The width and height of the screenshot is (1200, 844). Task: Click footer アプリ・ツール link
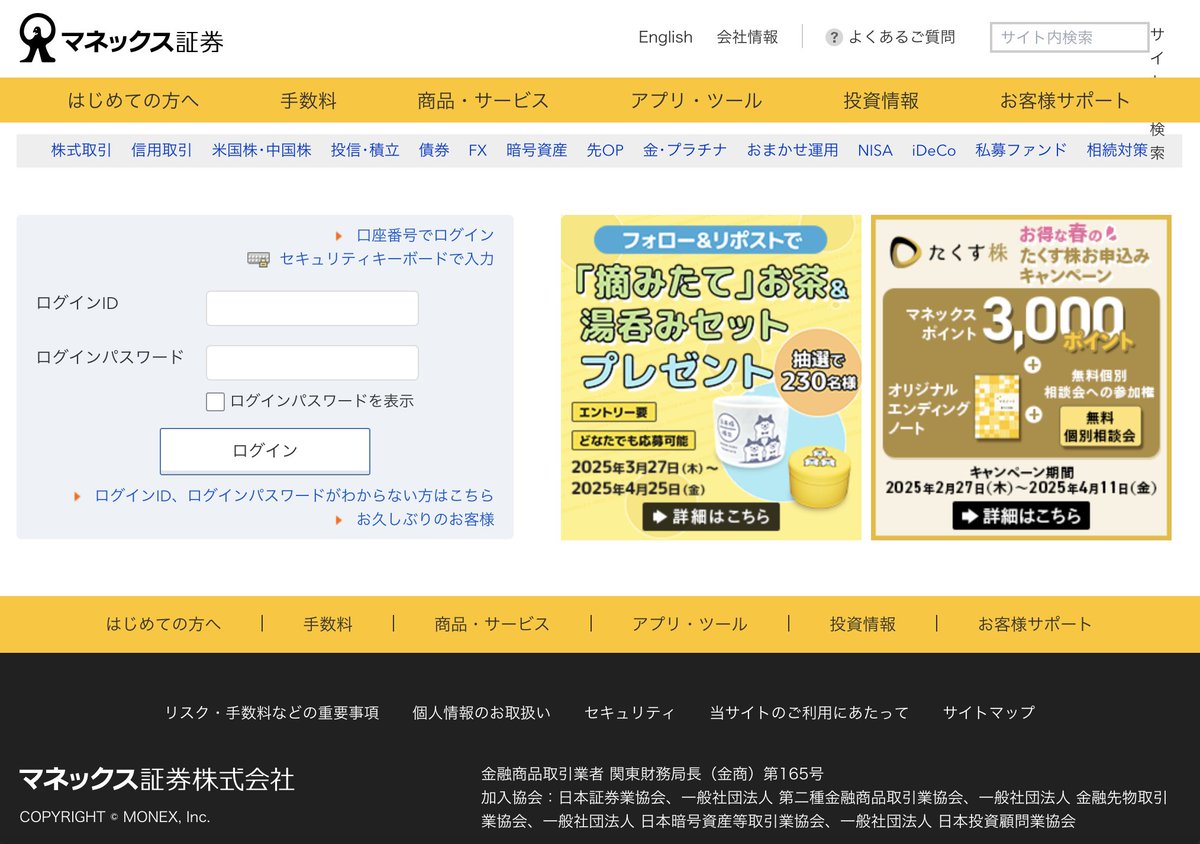(x=689, y=624)
